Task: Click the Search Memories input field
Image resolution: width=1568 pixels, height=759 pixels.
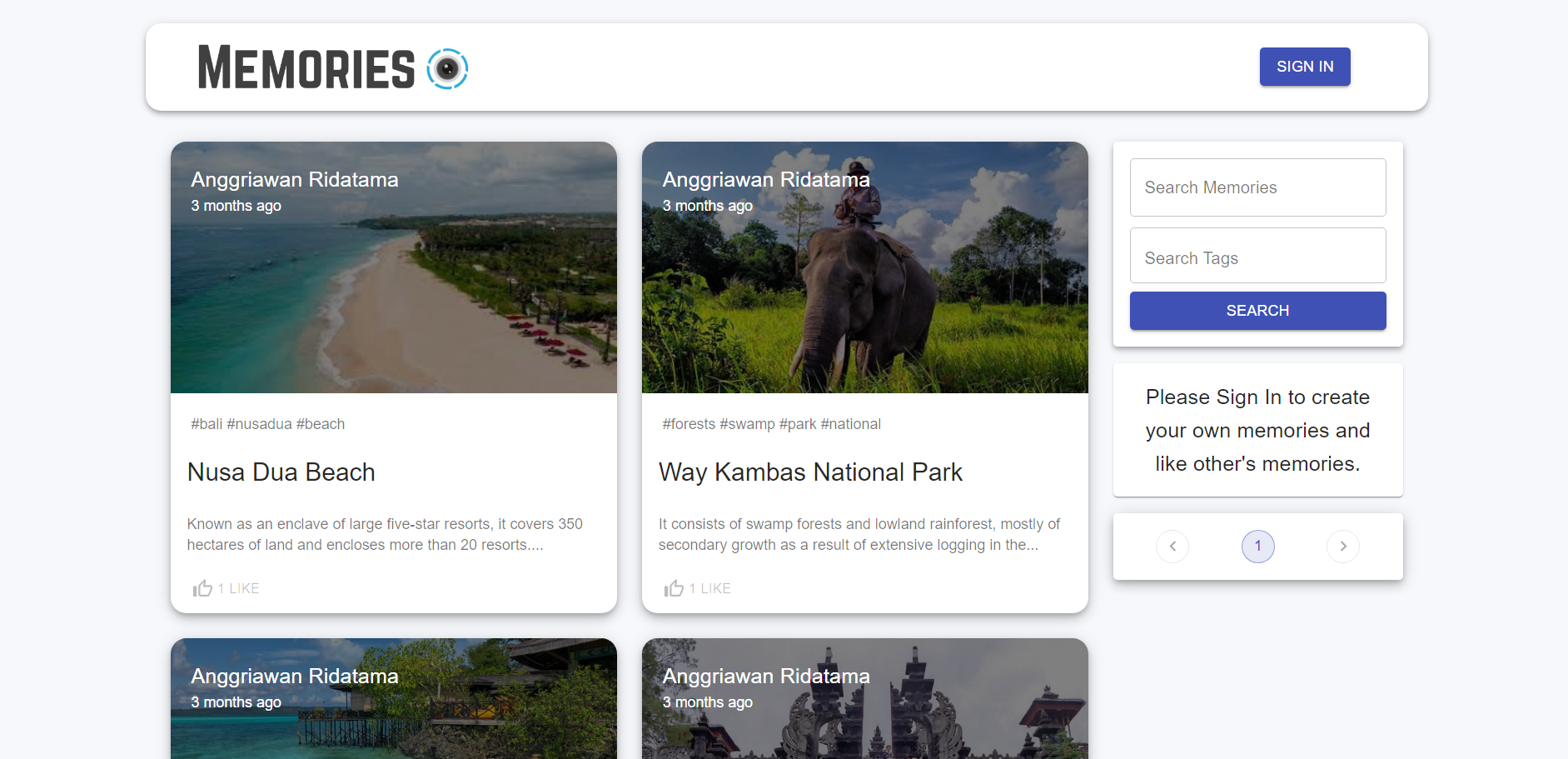Action: pyautogui.click(x=1257, y=187)
